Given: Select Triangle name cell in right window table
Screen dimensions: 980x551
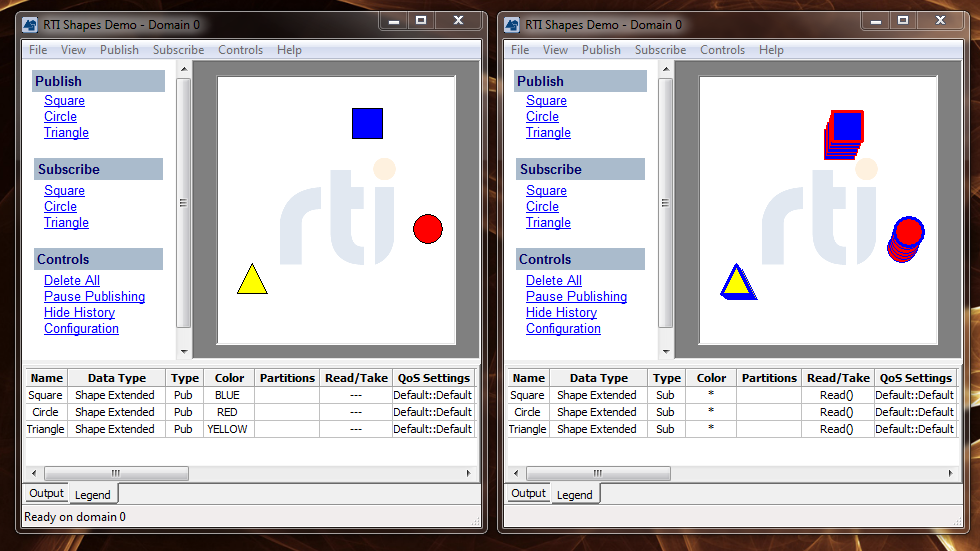Looking at the screenshot, I should [528, 429].
